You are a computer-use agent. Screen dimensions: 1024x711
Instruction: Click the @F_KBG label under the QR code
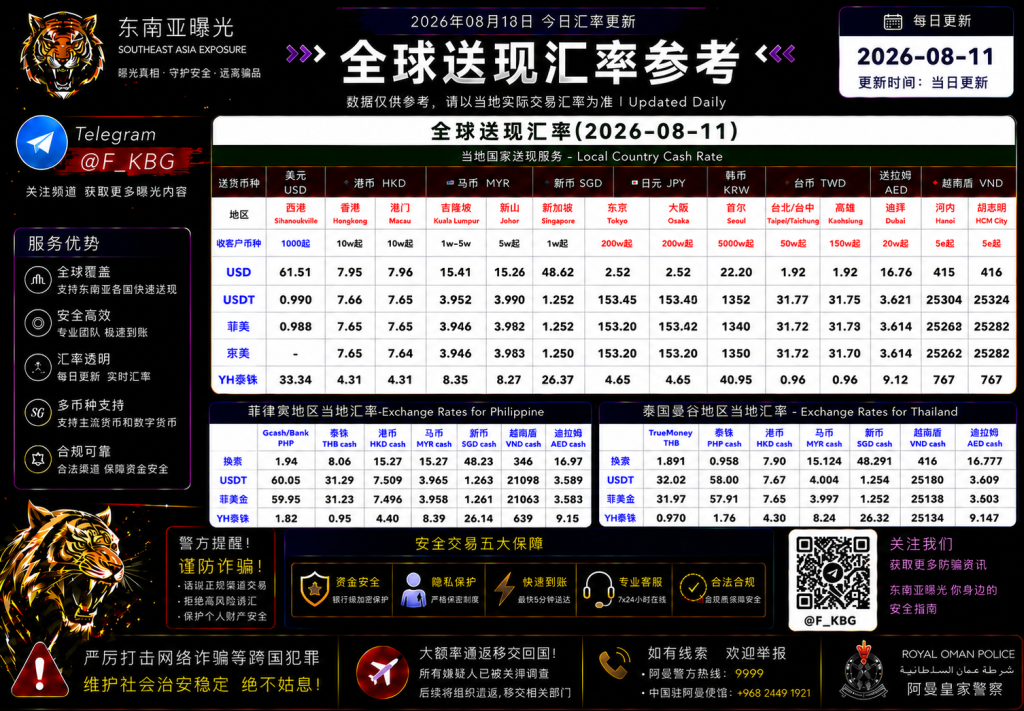click(829, 620)
